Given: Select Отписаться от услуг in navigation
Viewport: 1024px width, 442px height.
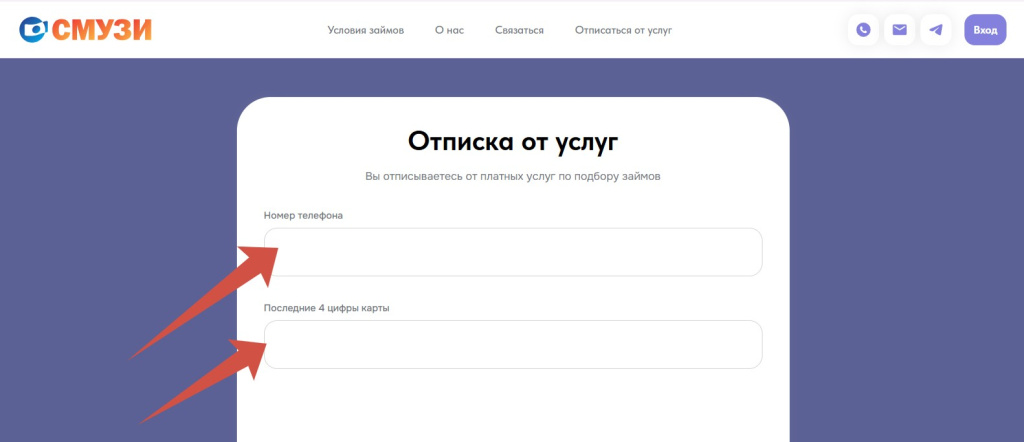Looking at the screenshot, I should 623,30.
